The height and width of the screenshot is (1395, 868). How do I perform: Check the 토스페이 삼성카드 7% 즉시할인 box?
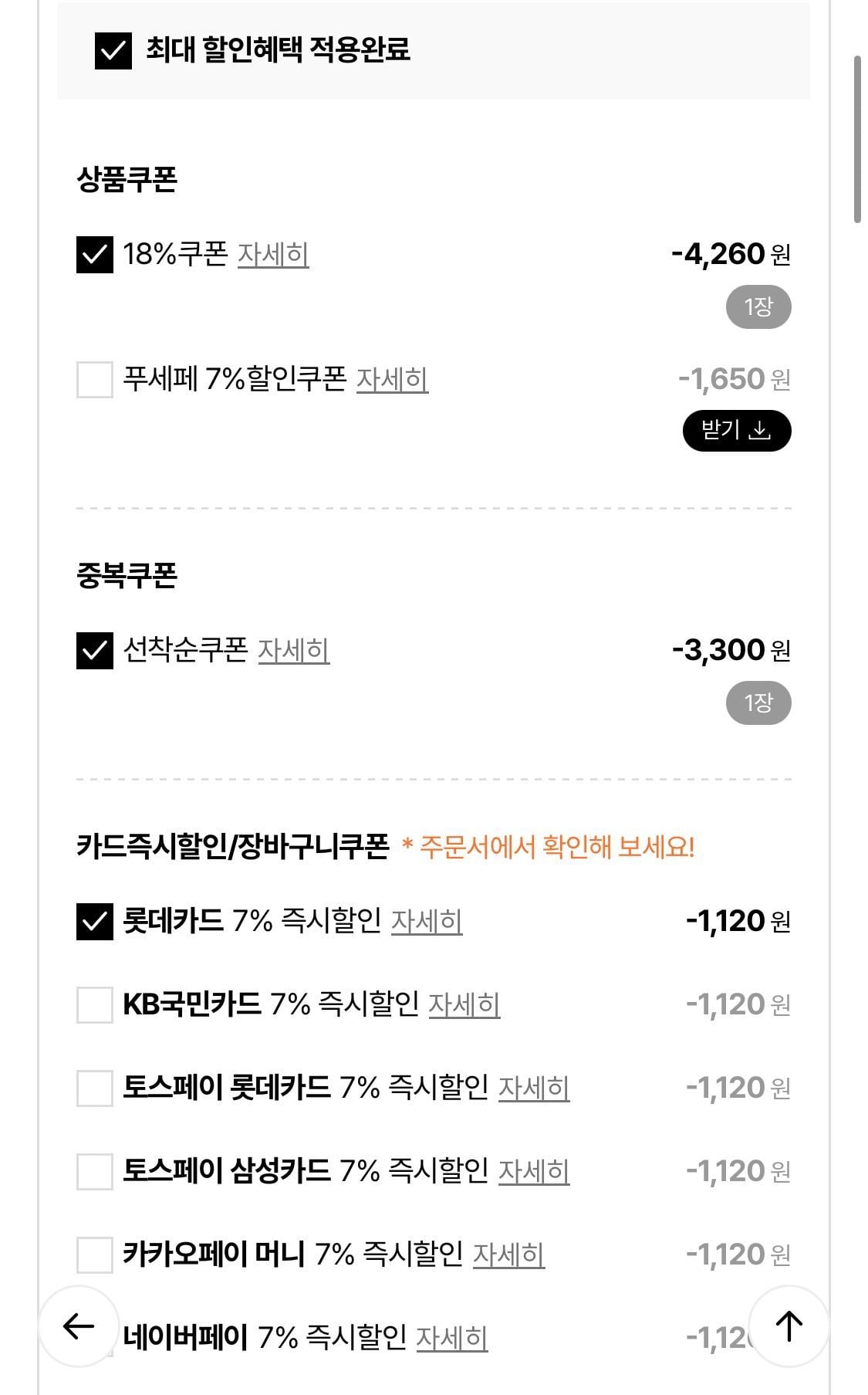click(95, 1172)
